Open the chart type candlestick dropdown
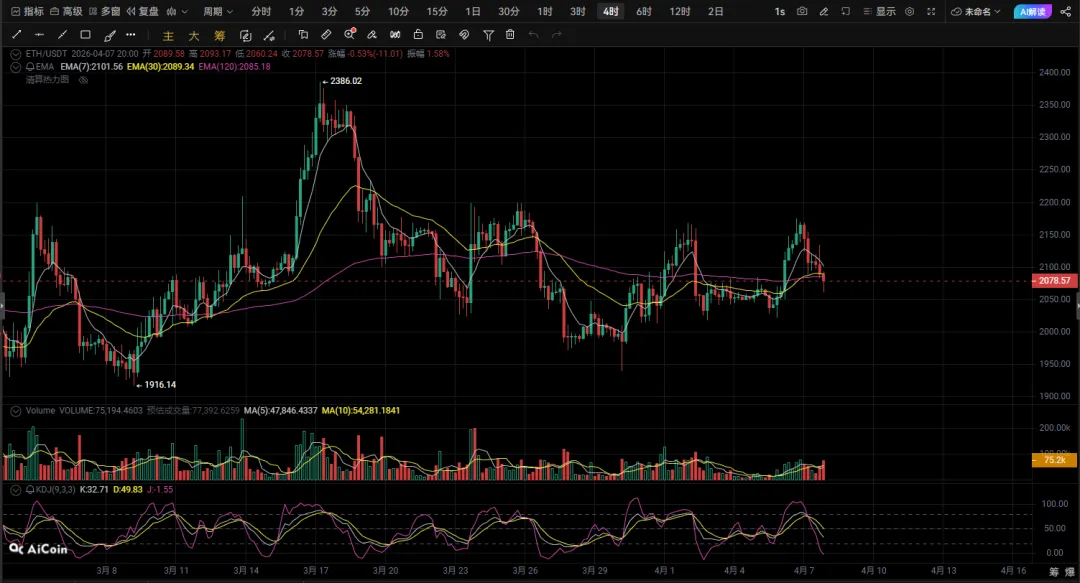The image size is (1080, 583). point(177,12)
